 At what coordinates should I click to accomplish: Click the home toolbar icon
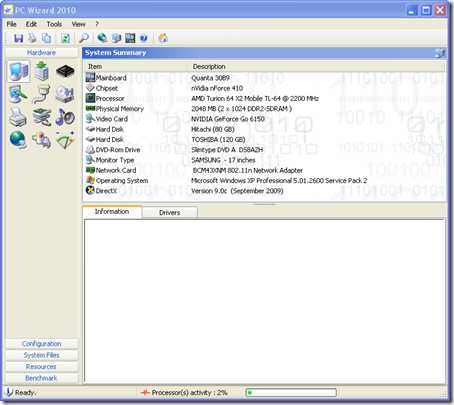tap(163, 38)
